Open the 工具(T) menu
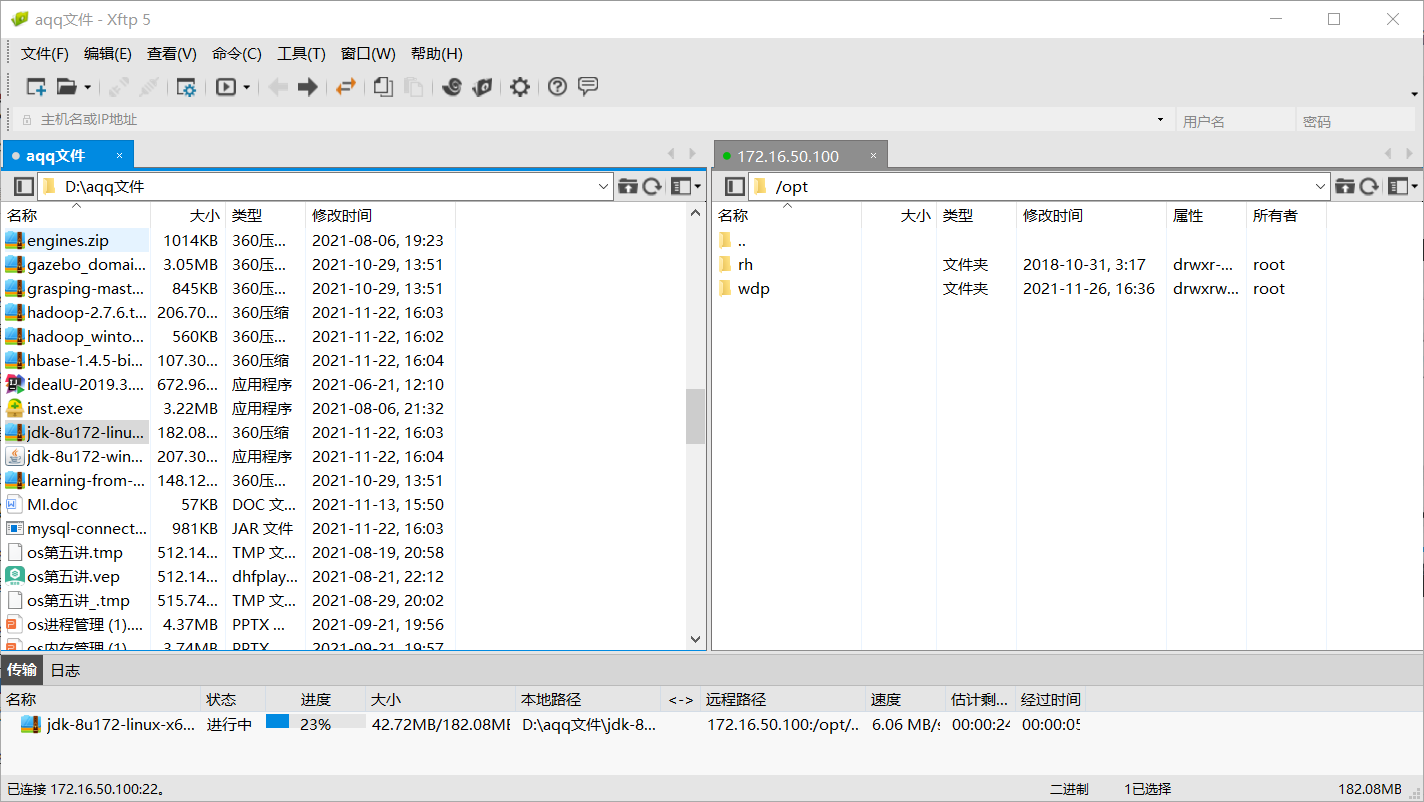 point(302,54)
